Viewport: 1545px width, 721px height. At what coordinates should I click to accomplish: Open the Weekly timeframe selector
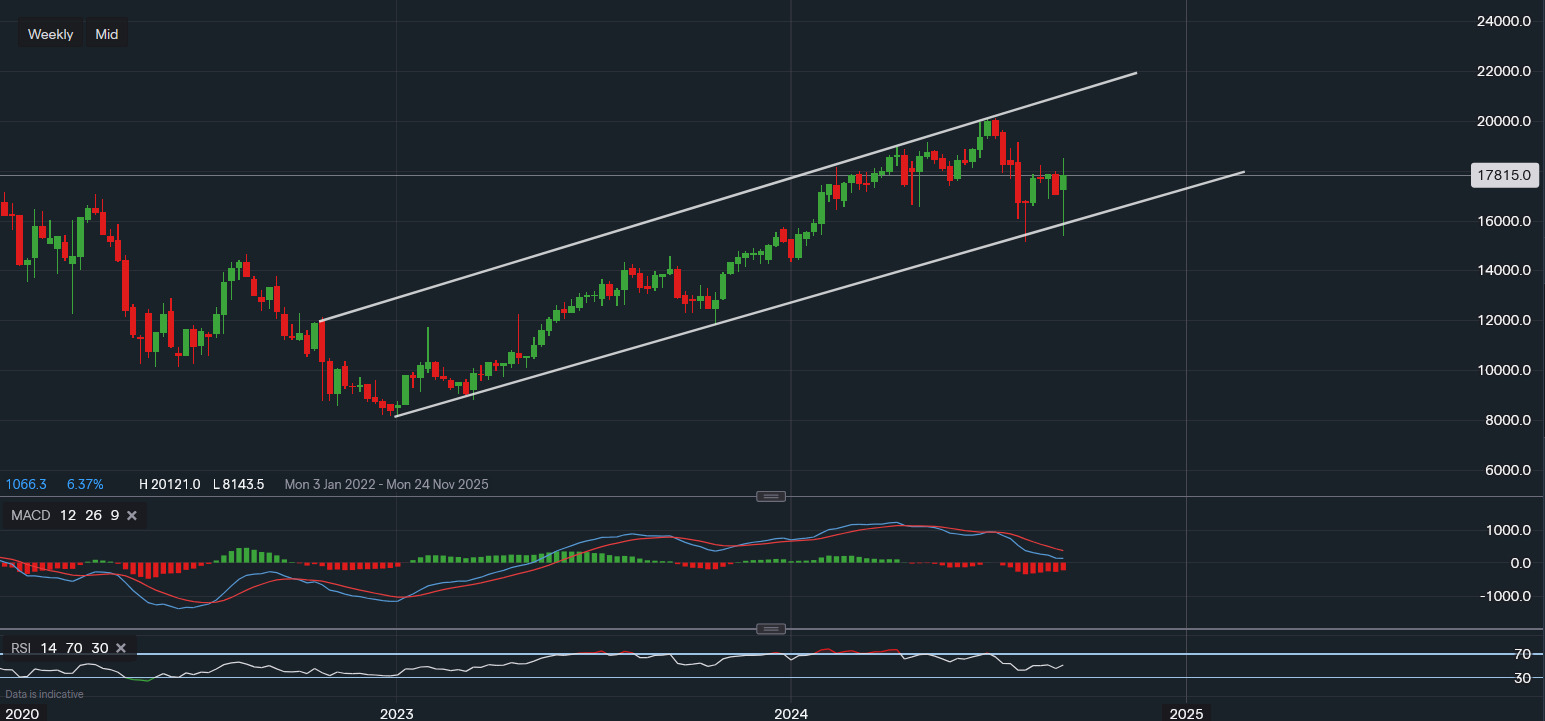[49, 33]
